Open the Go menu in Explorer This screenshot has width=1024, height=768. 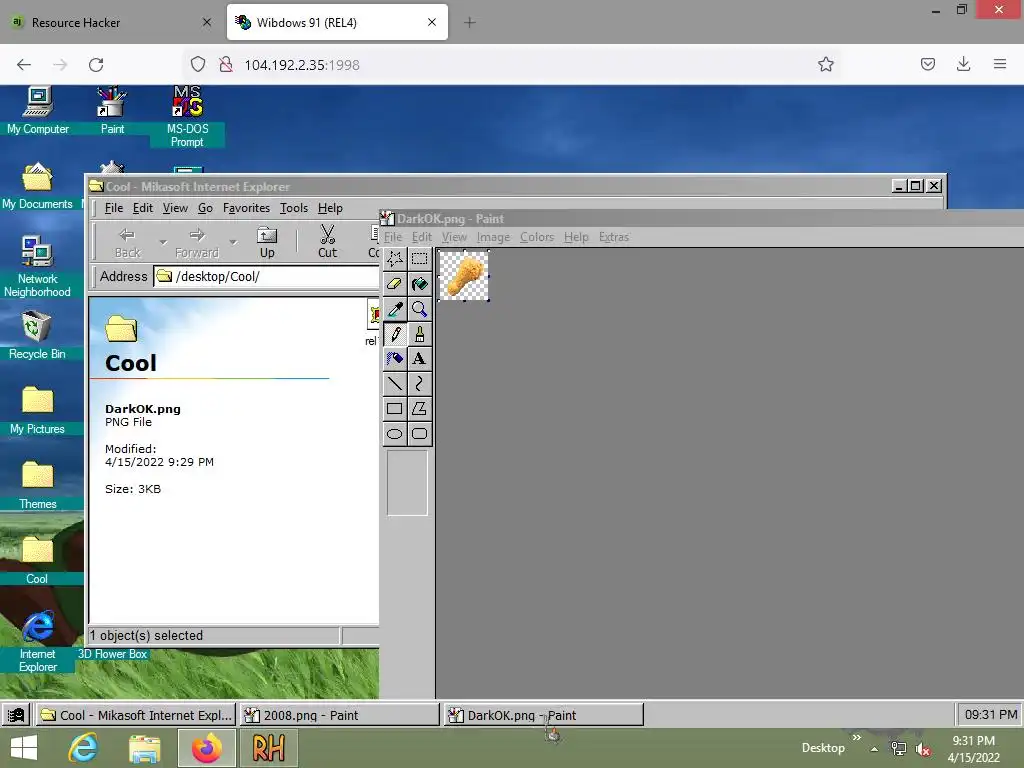pyautogui.click(x=205, y=208)
